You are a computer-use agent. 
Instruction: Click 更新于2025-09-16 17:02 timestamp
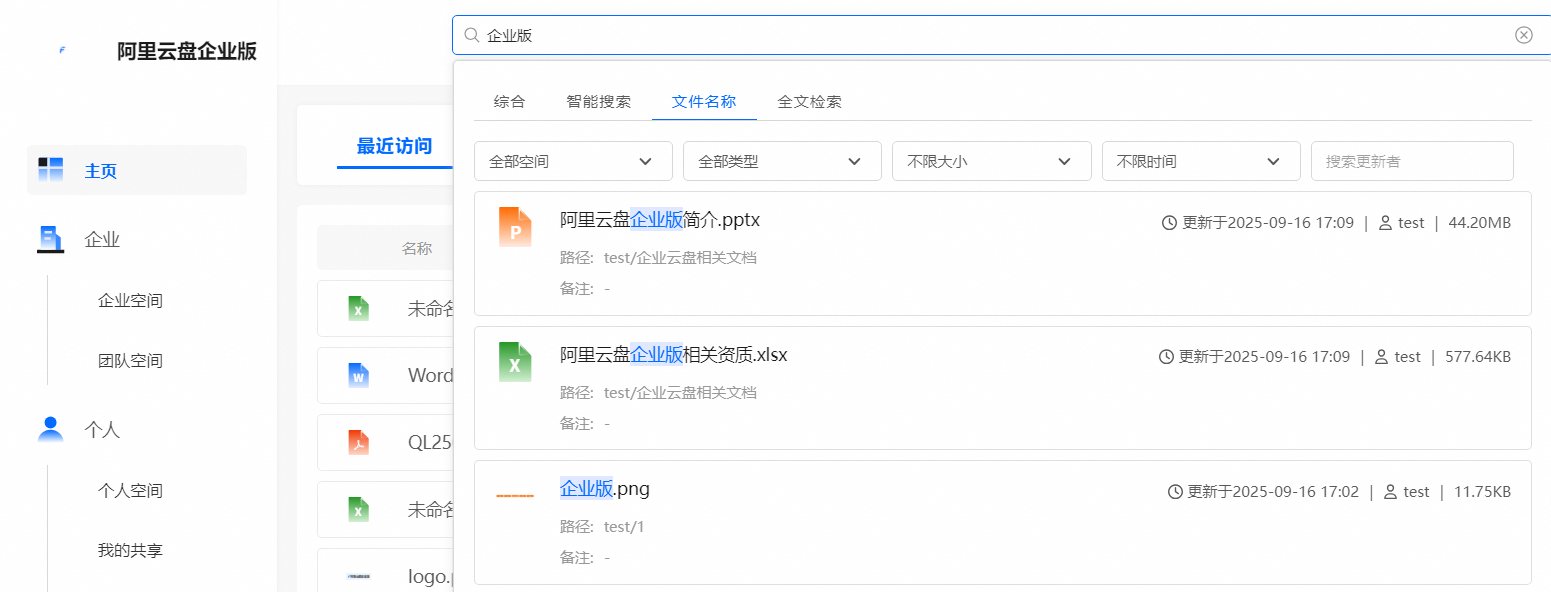point(1272,492)
